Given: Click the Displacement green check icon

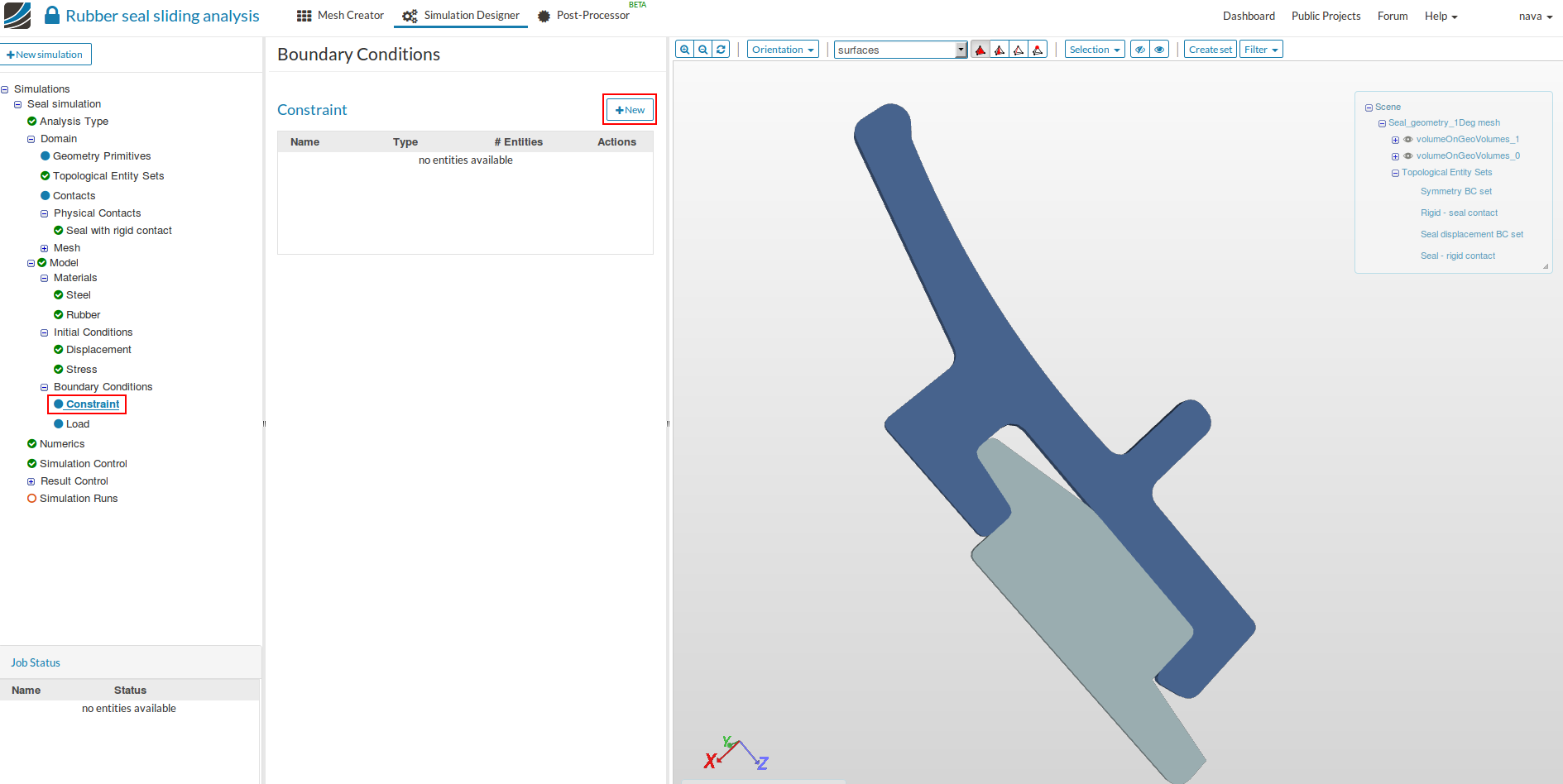Looking at the screenshot, I should [x=59, y=350].
